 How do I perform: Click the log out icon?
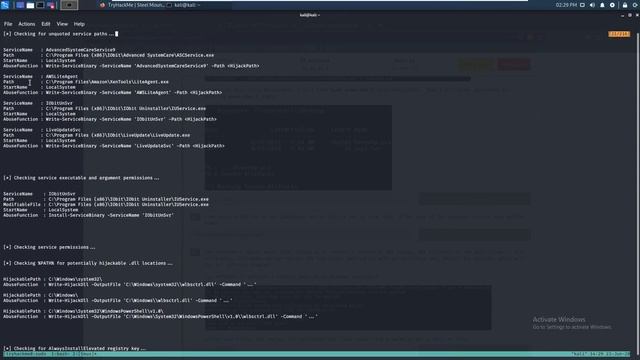pos(636,5)
